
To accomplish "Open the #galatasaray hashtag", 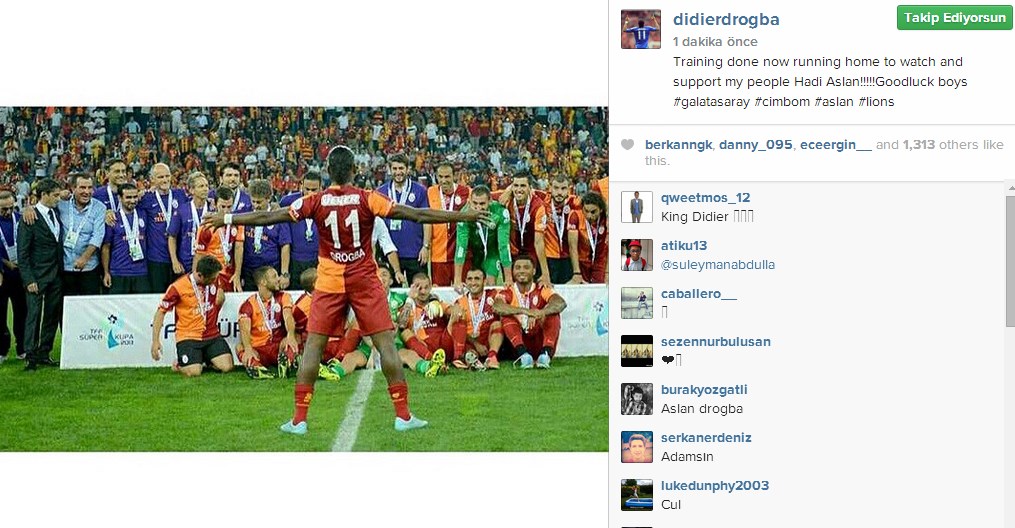I will (x=711, y=102).
